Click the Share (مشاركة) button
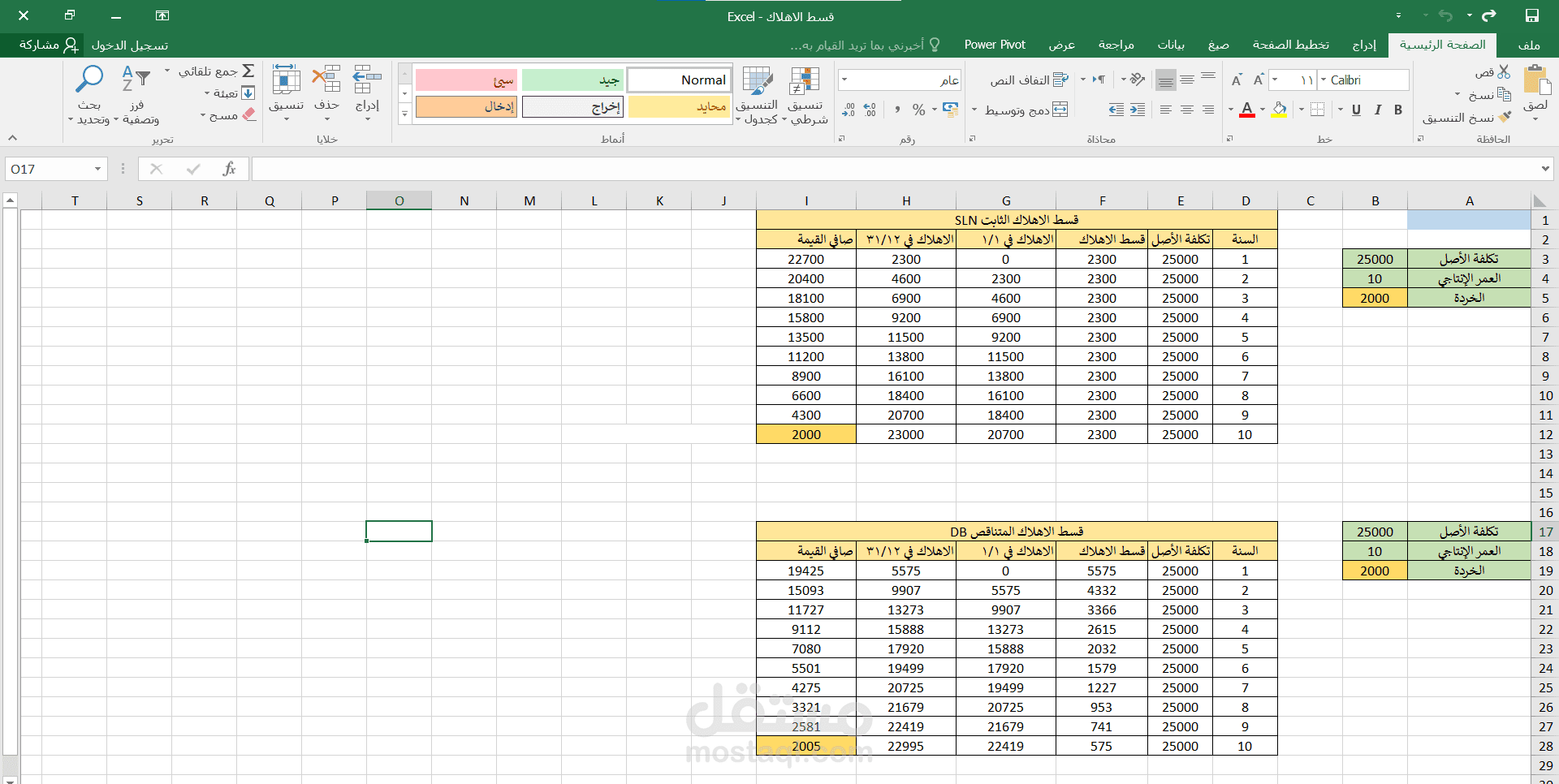This screenshot has width=1559, height=784. [x=49, y=45]
